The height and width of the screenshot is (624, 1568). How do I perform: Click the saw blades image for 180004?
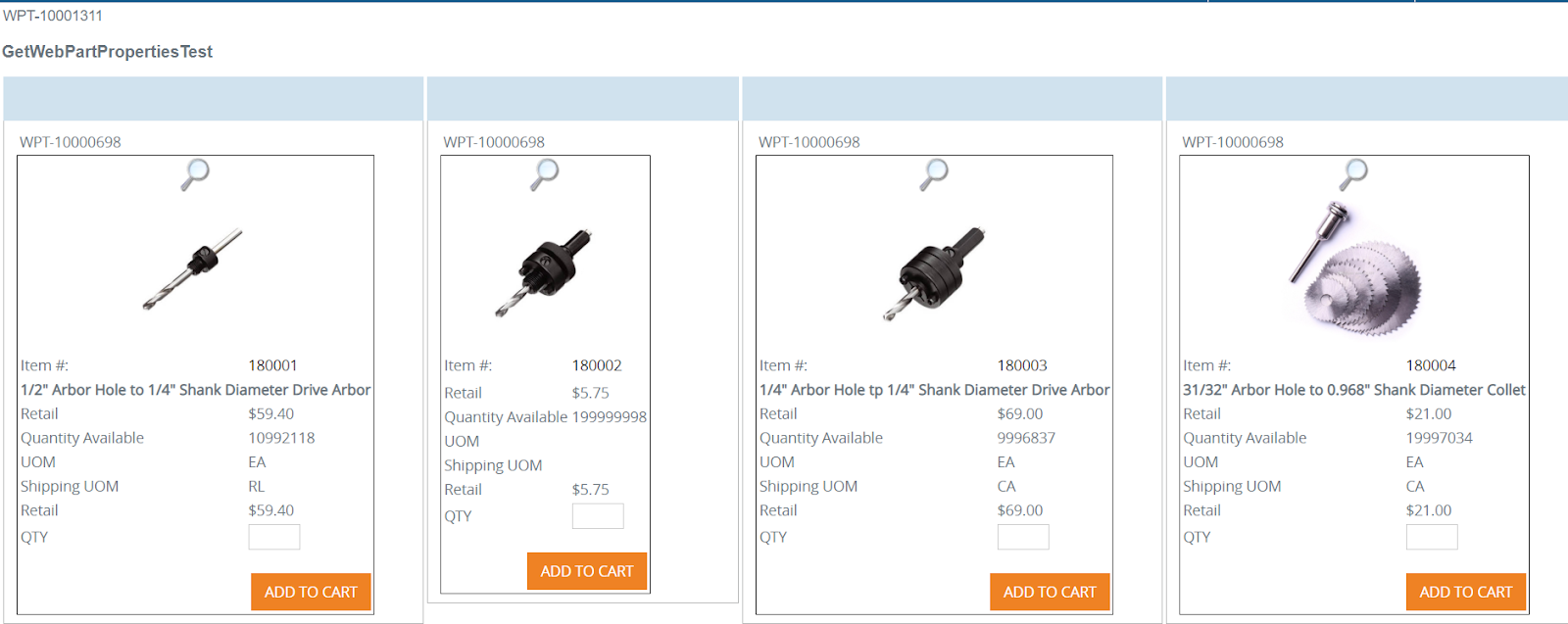(x=1355, y=267)
